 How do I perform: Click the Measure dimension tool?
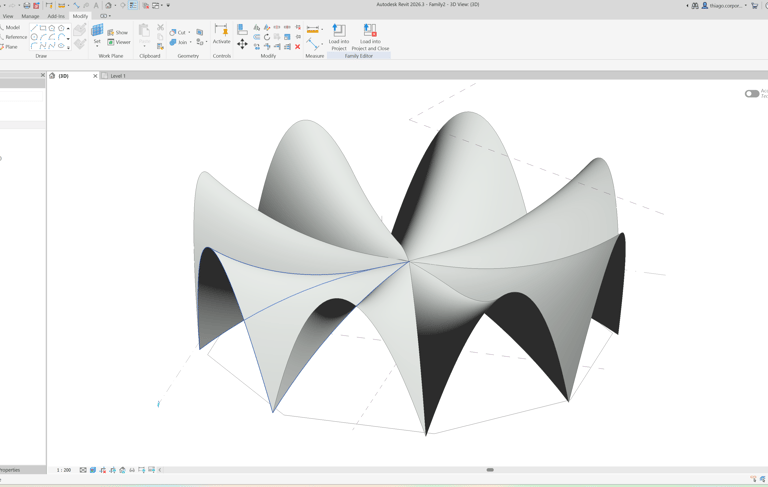tap(313, 30)
